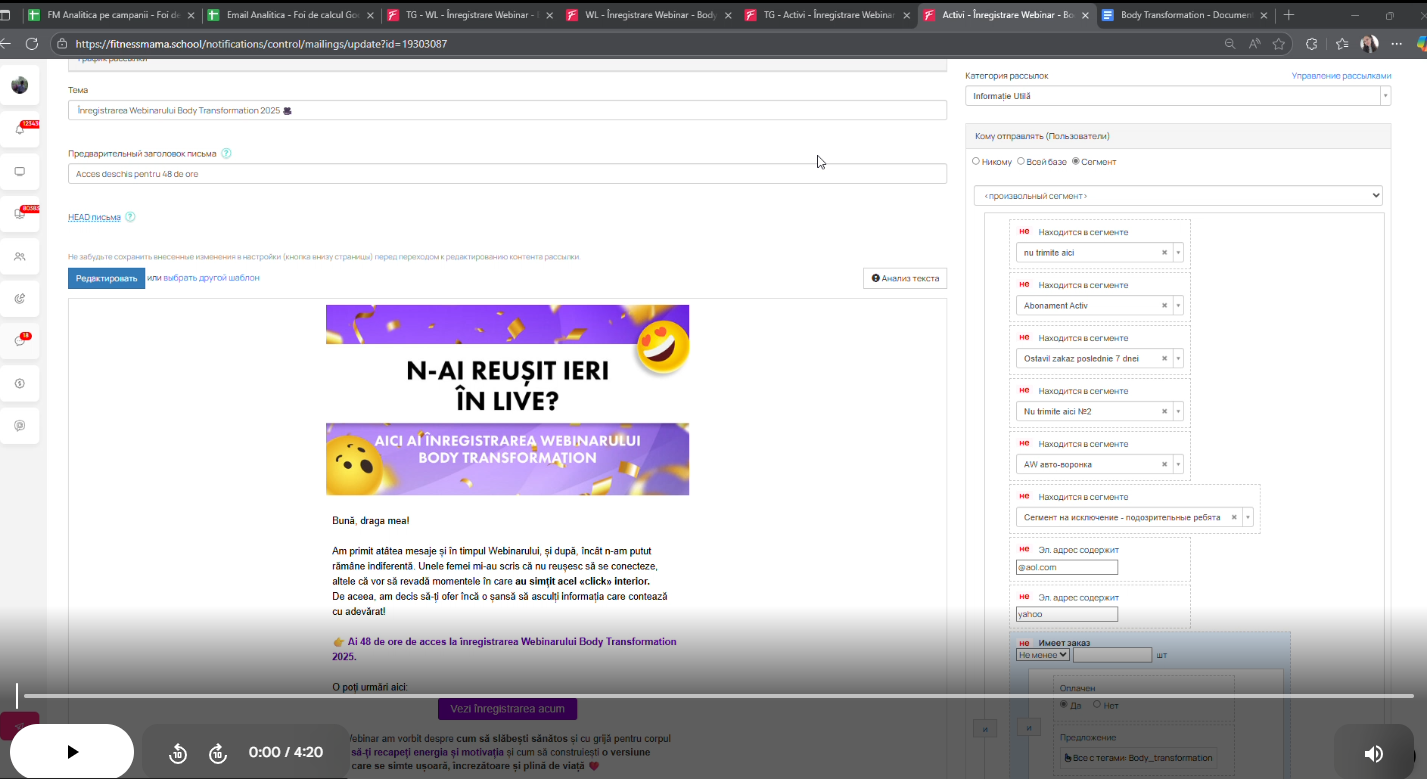Open the notifications bell icon in sidebar
The width and height of the screenshot is (1427, 779).
point(20,130)
